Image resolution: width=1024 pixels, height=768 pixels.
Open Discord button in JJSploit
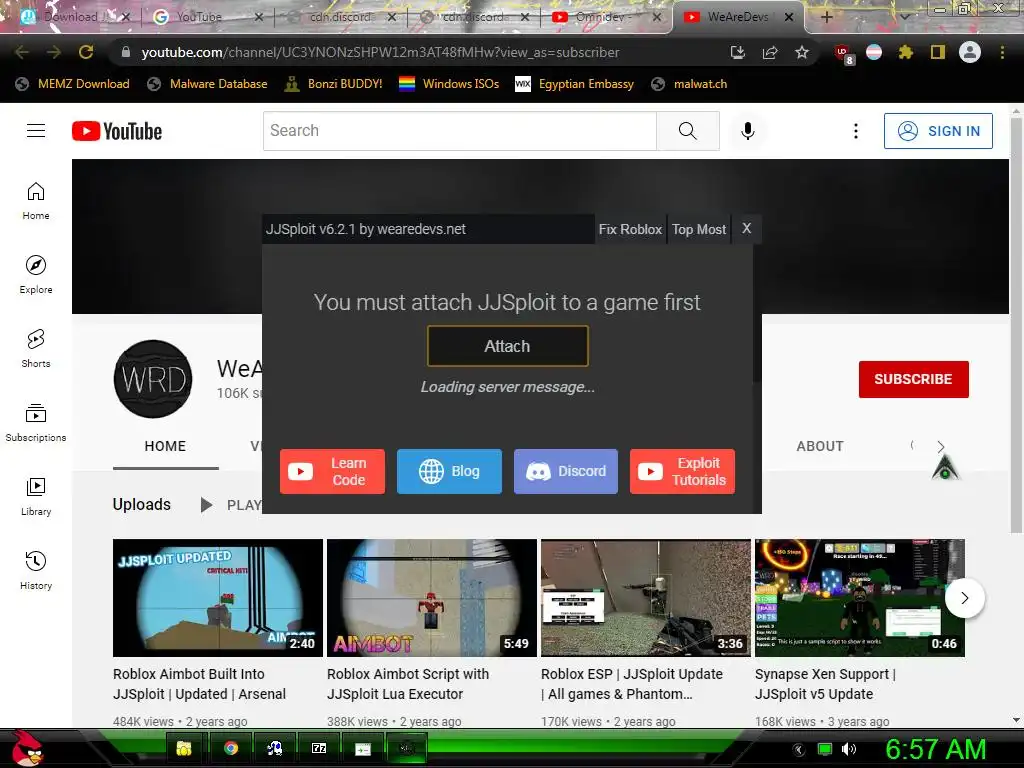coord(566,472)
